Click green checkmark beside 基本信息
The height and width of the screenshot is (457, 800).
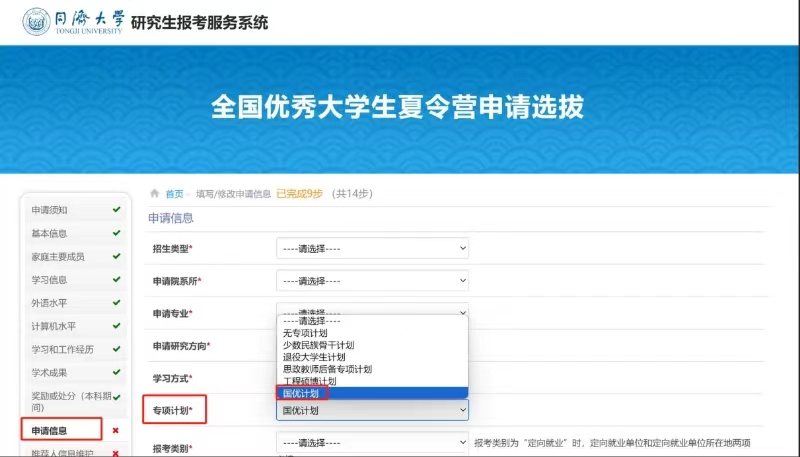pyautogui.click(x=117, y=233)
